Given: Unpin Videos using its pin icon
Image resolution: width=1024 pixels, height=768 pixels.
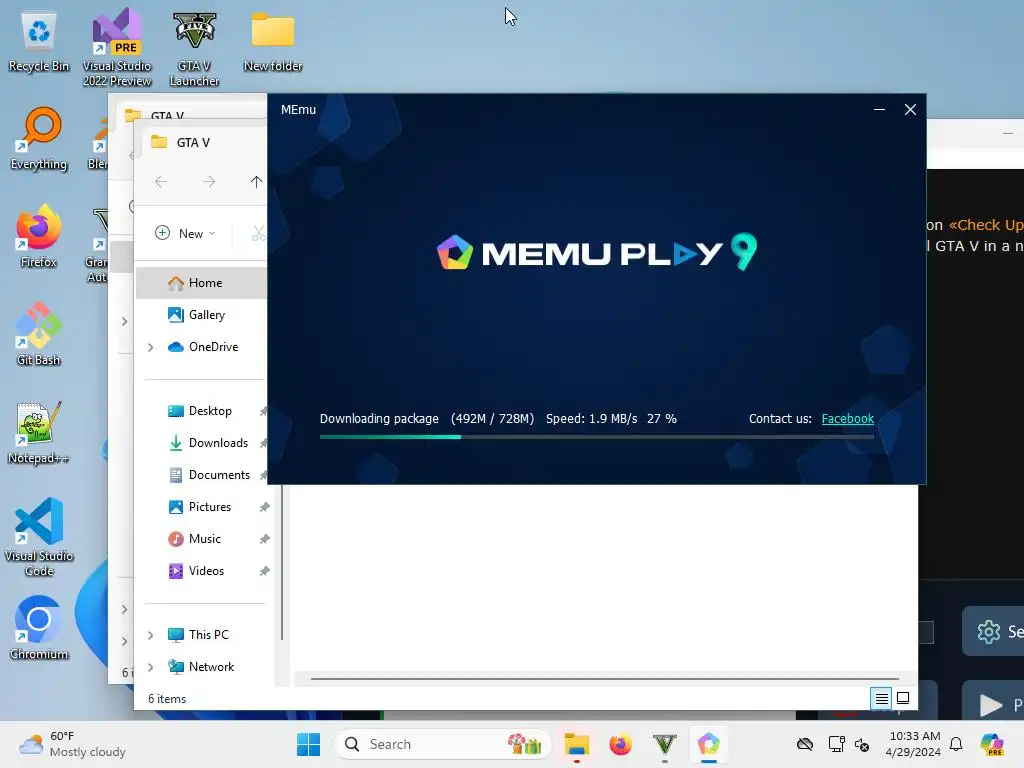Looking at the screenshot, I should click(x=264, y=571).
